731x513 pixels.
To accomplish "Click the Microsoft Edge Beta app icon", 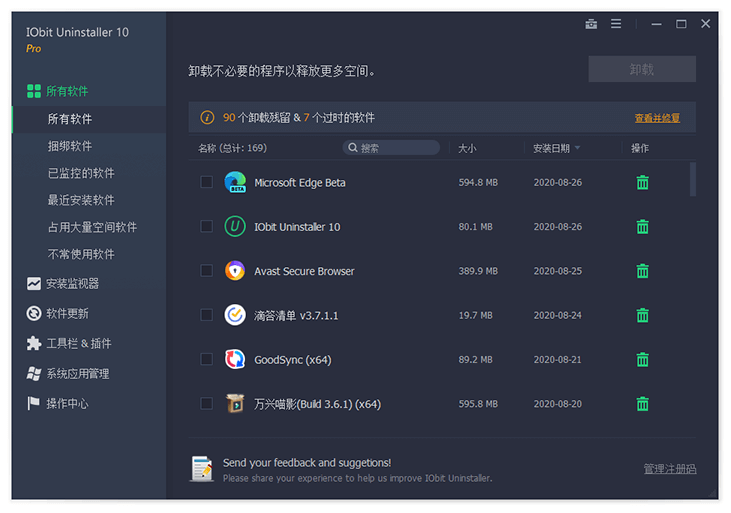I will point(235,182).
